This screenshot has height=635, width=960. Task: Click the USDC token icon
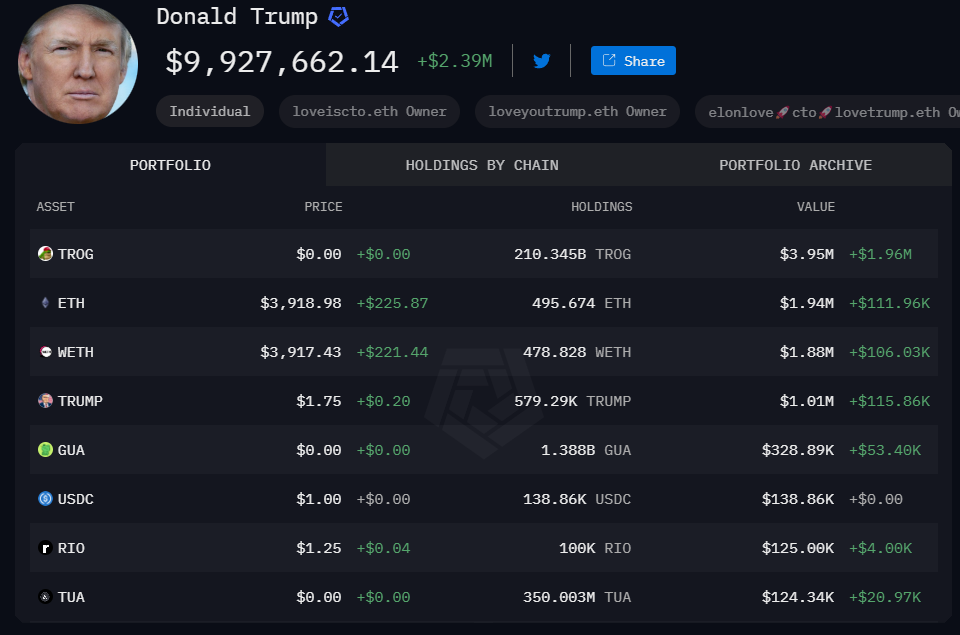point(45,498)
